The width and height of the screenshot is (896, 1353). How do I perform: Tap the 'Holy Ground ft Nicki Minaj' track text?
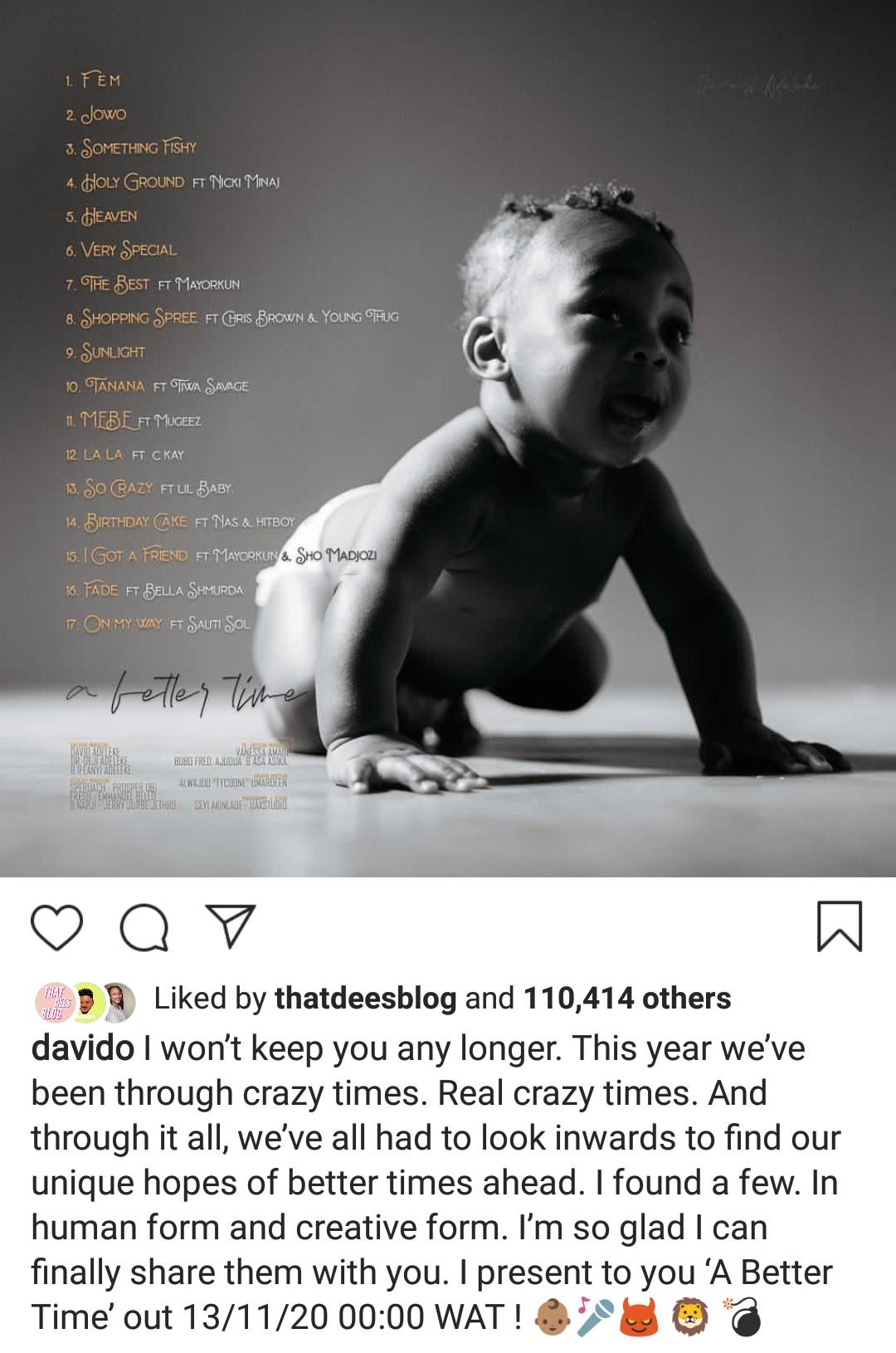point(173,182)
